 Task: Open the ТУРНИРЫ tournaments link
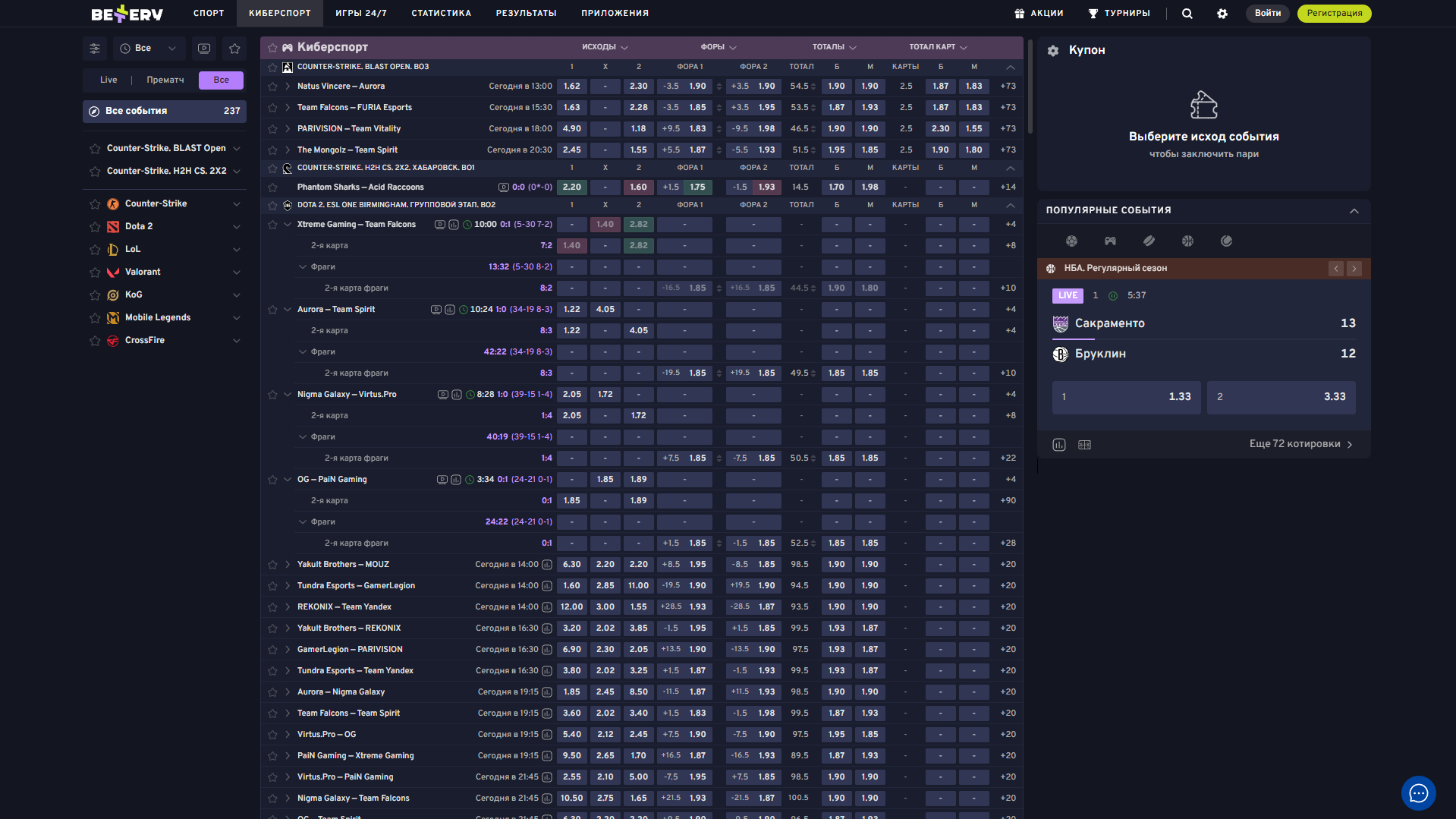tap(1120, 14)
